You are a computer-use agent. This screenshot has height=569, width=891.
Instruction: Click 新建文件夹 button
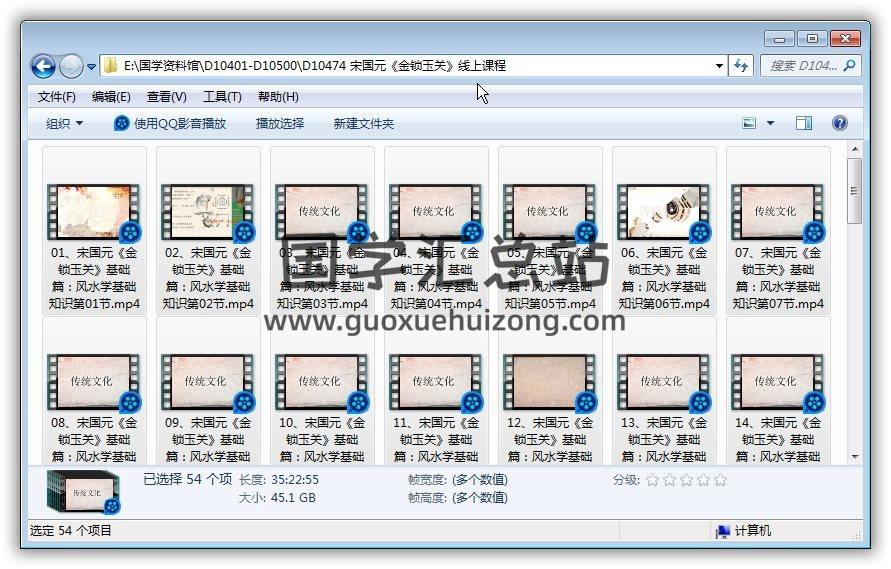point(364,123)
